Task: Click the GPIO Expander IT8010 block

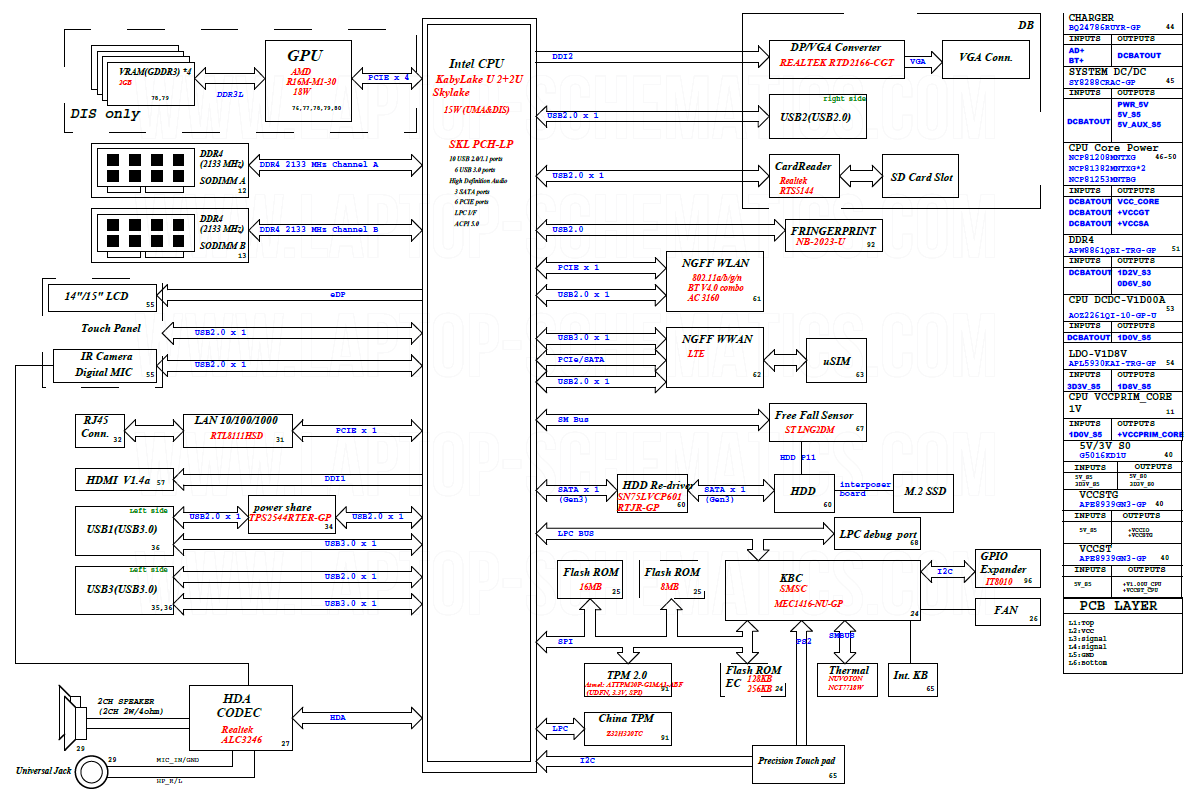Action: [1008, 569]
